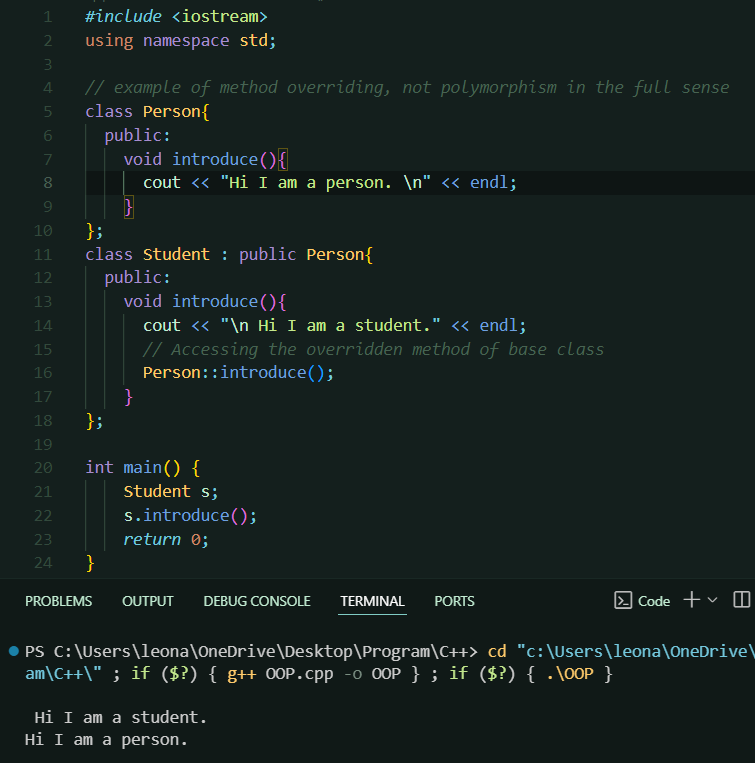Split the terminal with split icon
Image resolution: width=755 pixels, height=763 pixels.
point(741,600)
